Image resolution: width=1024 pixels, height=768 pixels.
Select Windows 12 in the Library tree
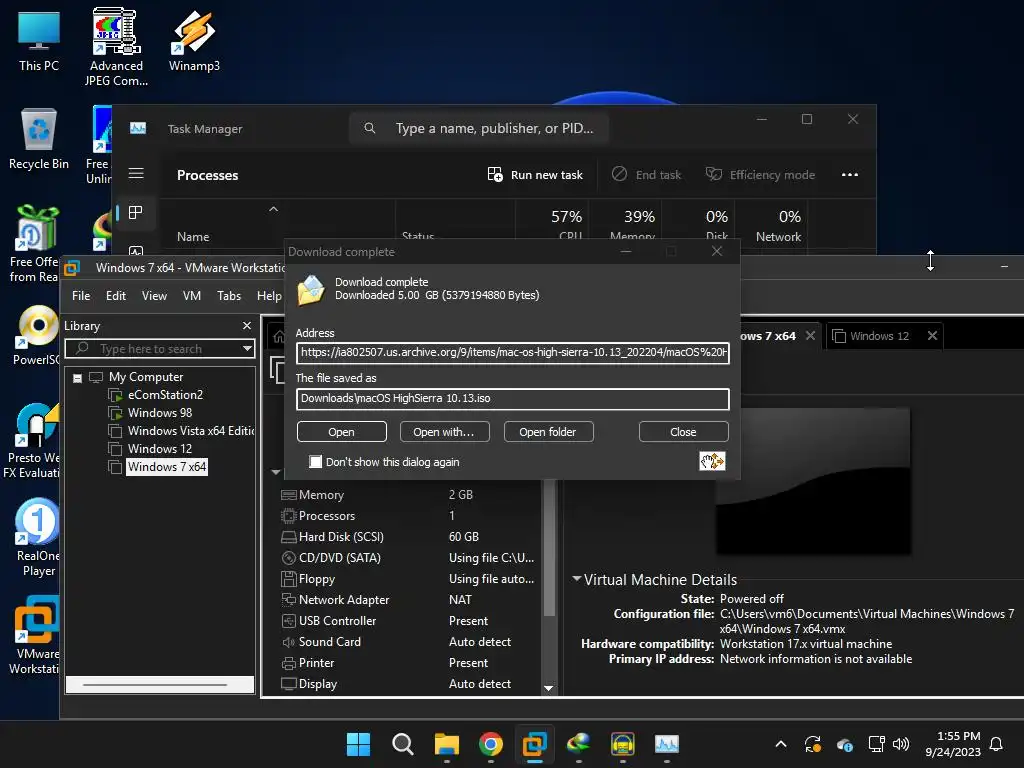[x=160, y=449]
